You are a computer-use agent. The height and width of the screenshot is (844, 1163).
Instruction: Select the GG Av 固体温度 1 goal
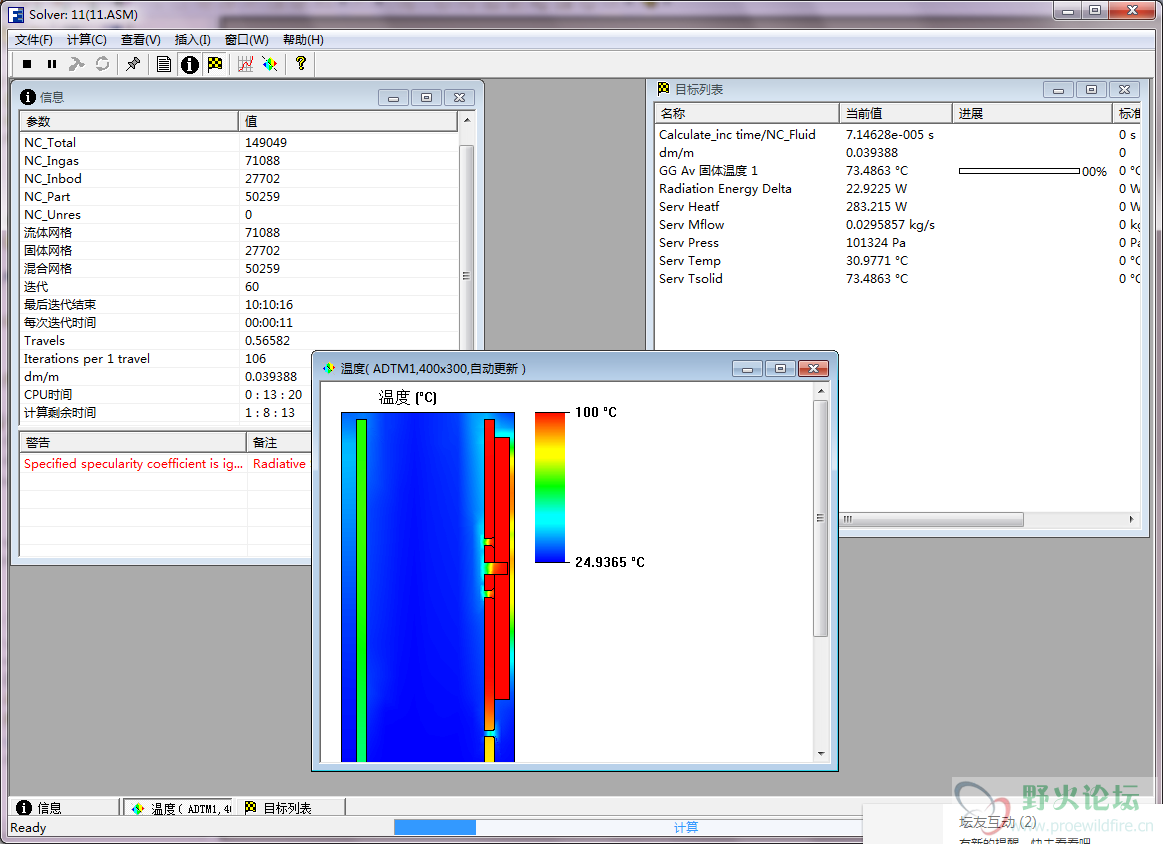pos(897,171)
